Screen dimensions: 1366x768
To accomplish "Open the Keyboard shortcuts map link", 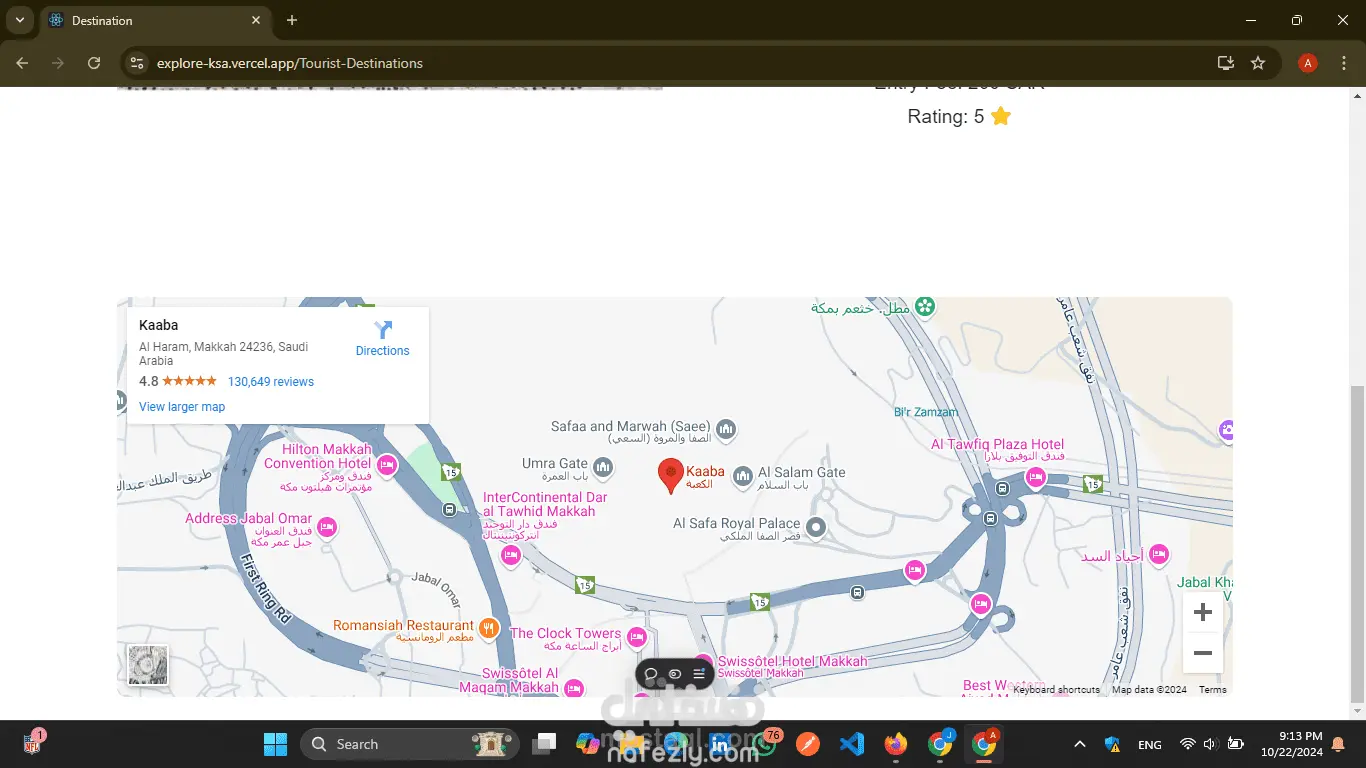I will [x=1056, y=690].
